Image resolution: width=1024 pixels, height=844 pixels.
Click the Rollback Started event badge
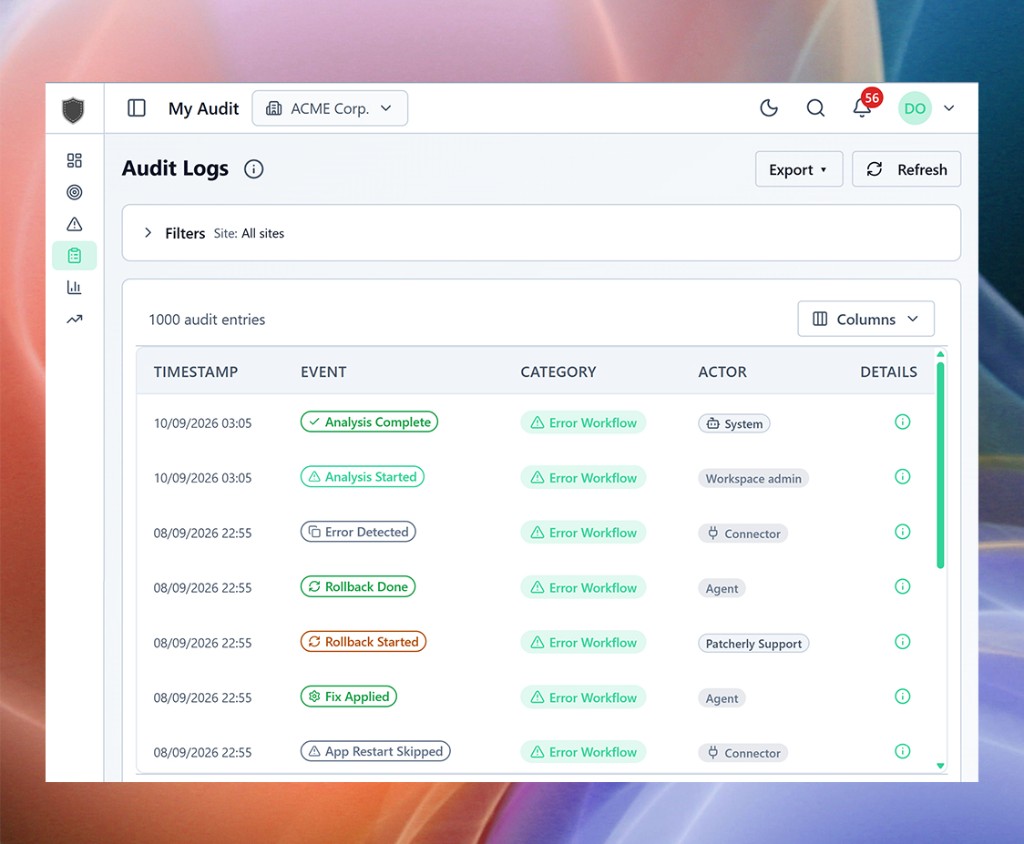pos(363,641)
